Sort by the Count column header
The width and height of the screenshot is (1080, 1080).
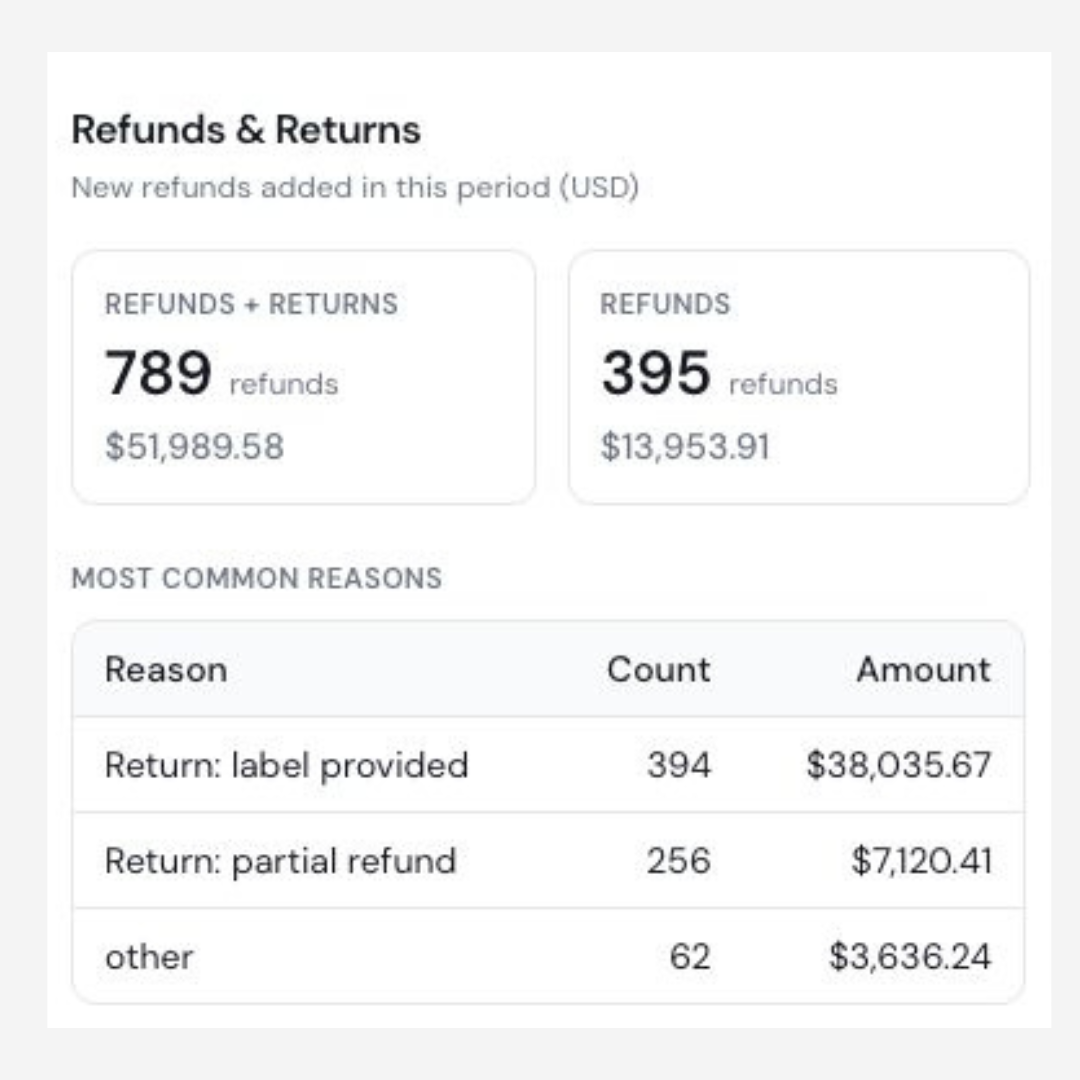pos(658,669)
